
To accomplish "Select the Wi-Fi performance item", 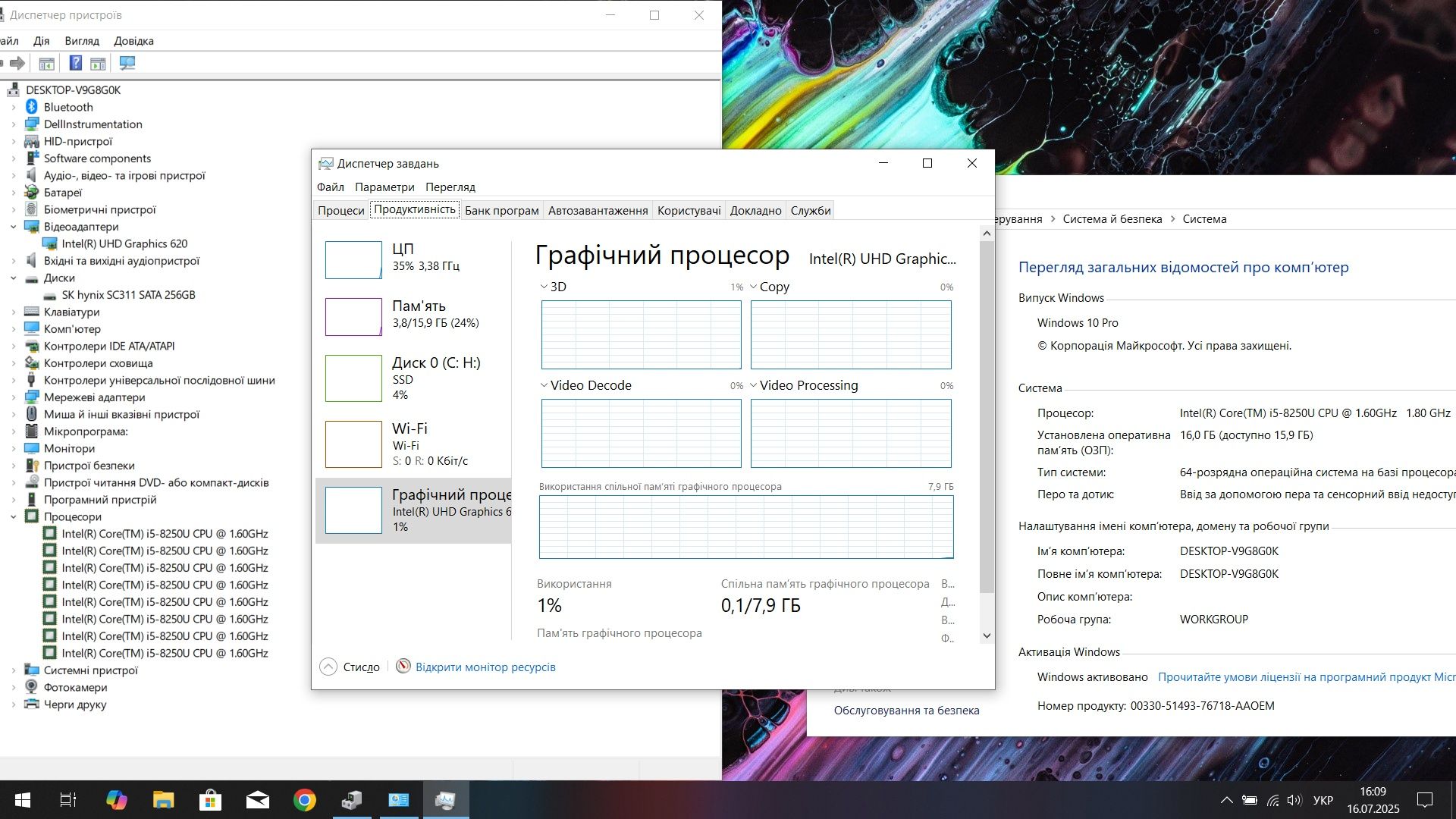I will point(413,444).
